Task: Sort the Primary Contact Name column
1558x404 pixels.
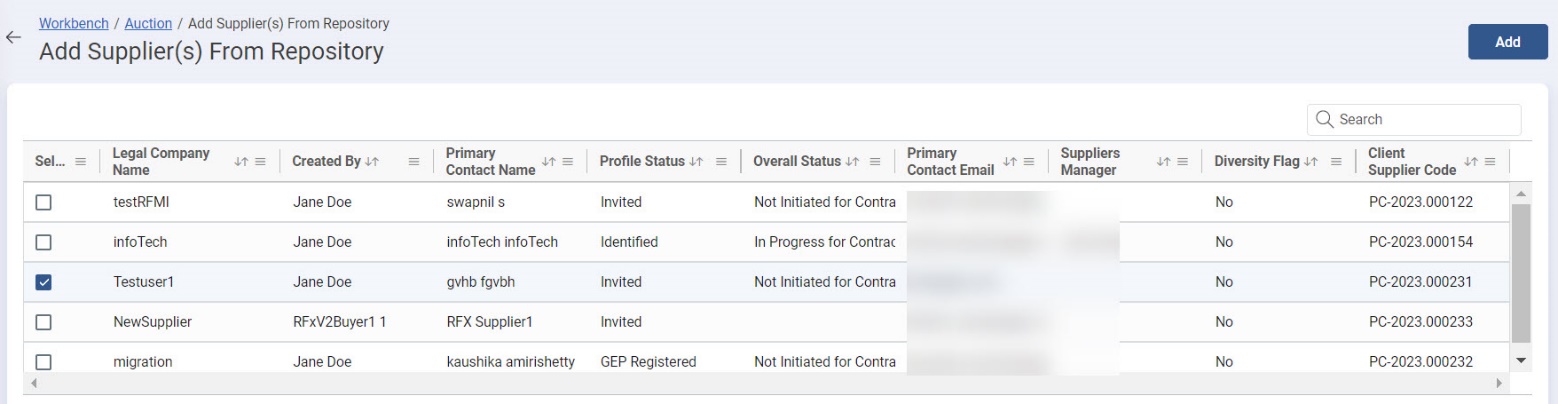Action: [x=547, y=162]
